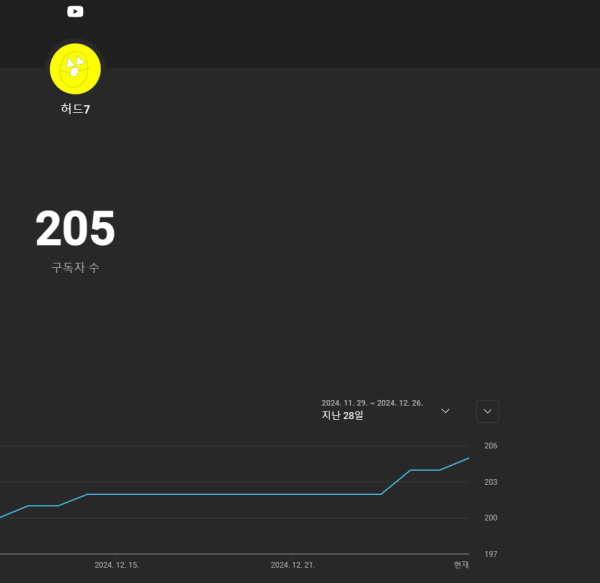Click the 203 y-axis value
This screenshot has width=600, height=583.
click(490, 482)
